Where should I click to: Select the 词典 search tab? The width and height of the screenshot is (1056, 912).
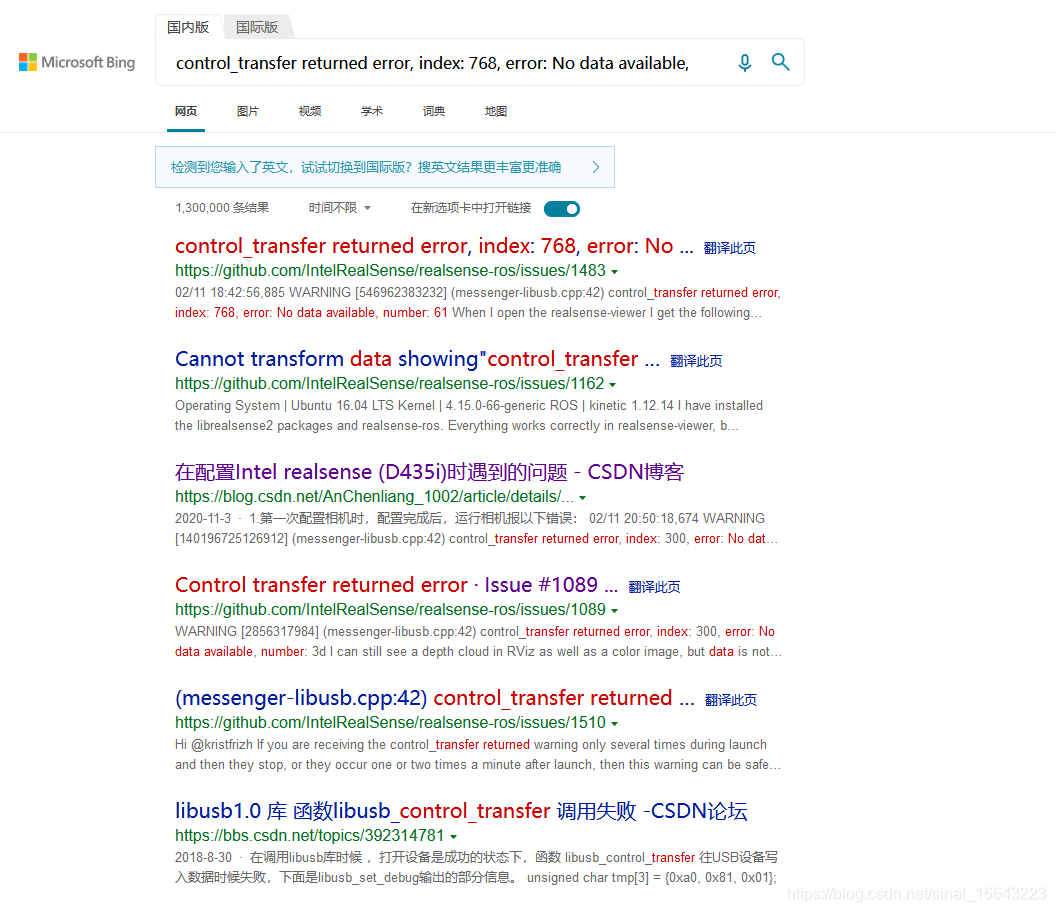[433, 111]
